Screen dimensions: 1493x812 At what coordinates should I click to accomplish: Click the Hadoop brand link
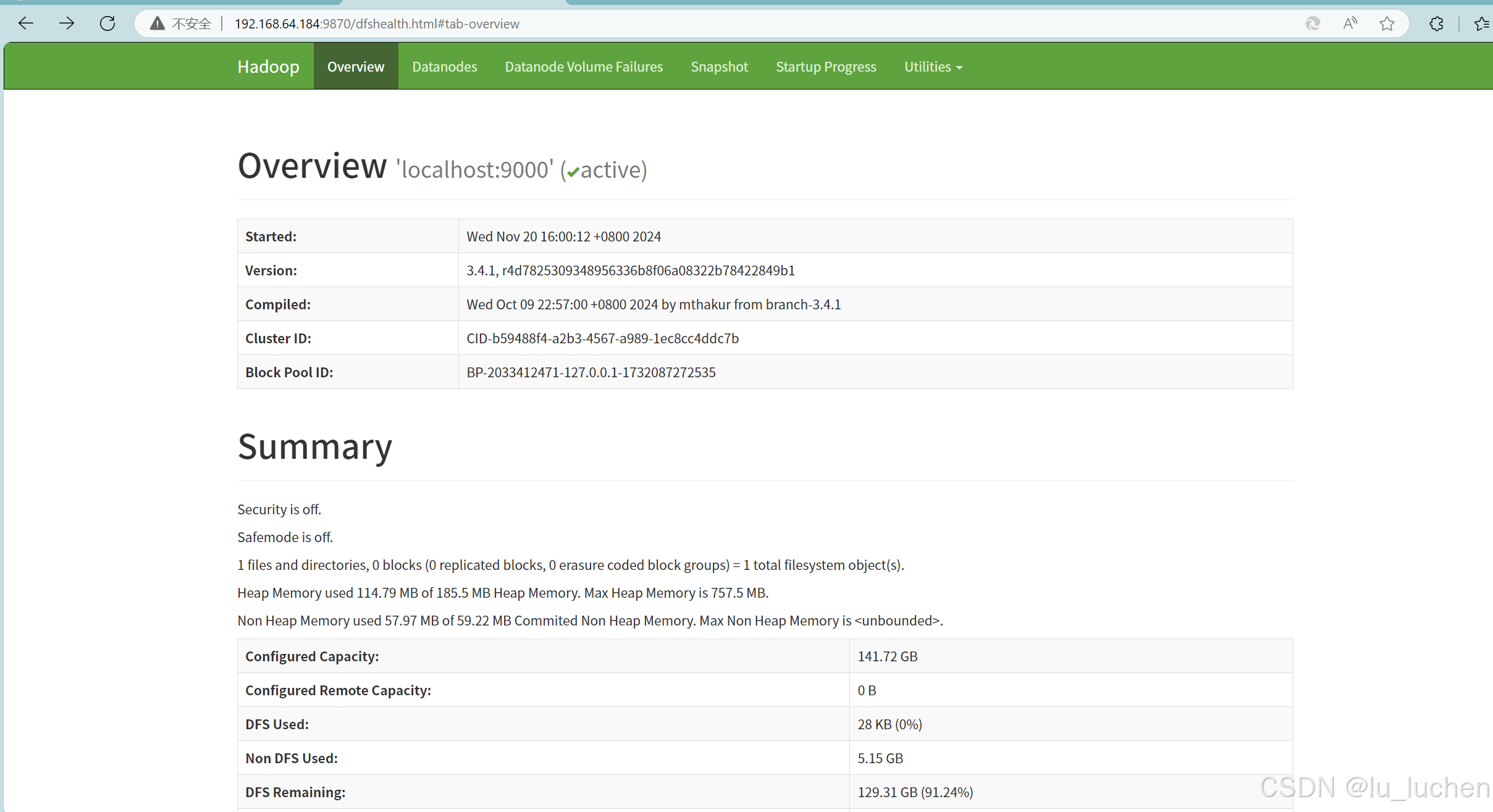coord(268,67)
